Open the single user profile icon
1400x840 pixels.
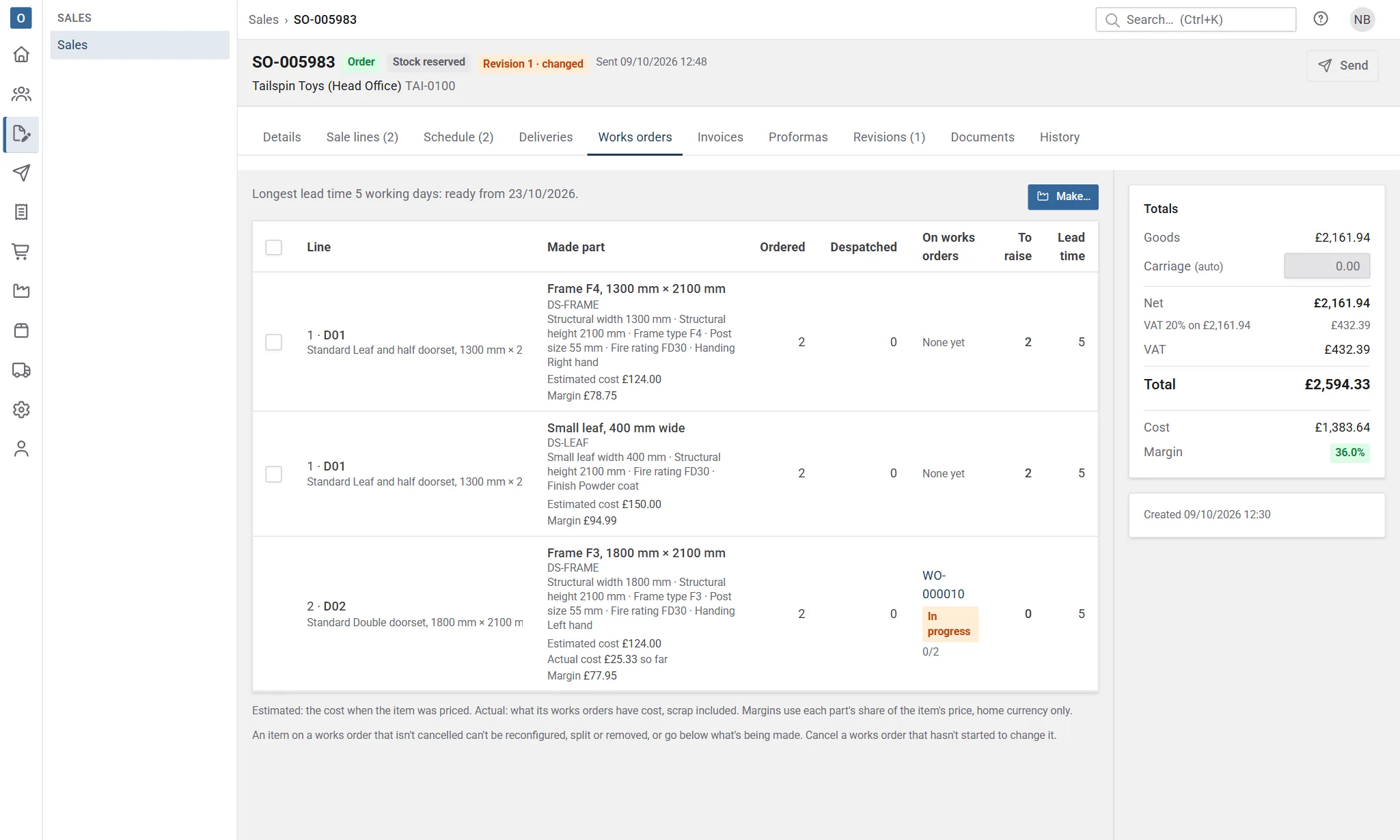tap(21, 449)
